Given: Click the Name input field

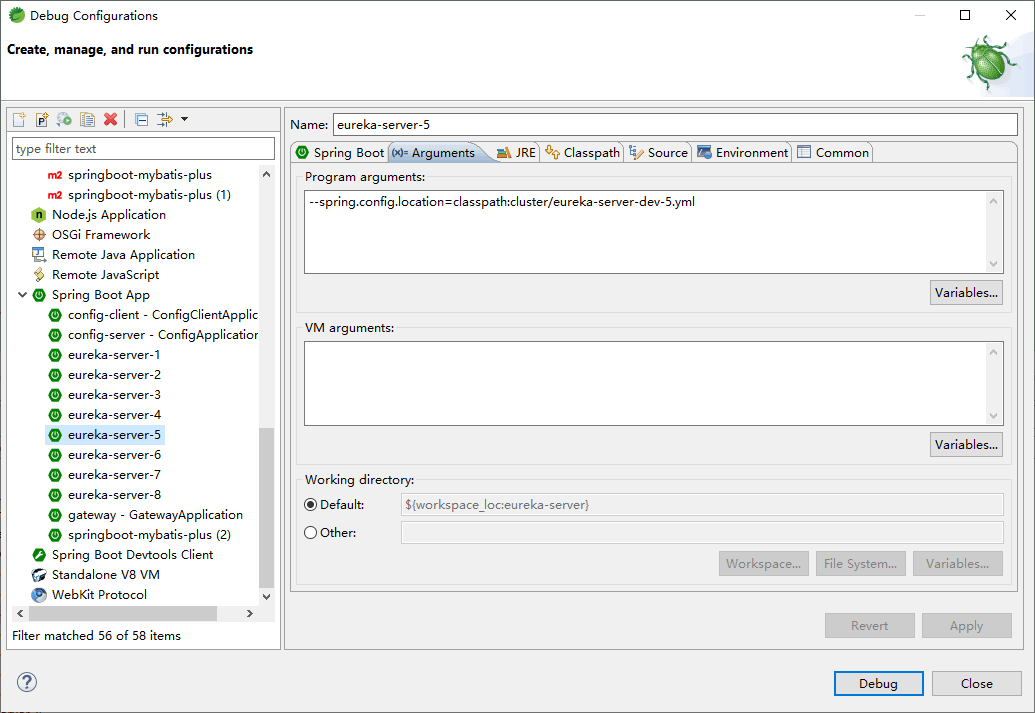Looking at the screenshot, I should tap(675, 125).
